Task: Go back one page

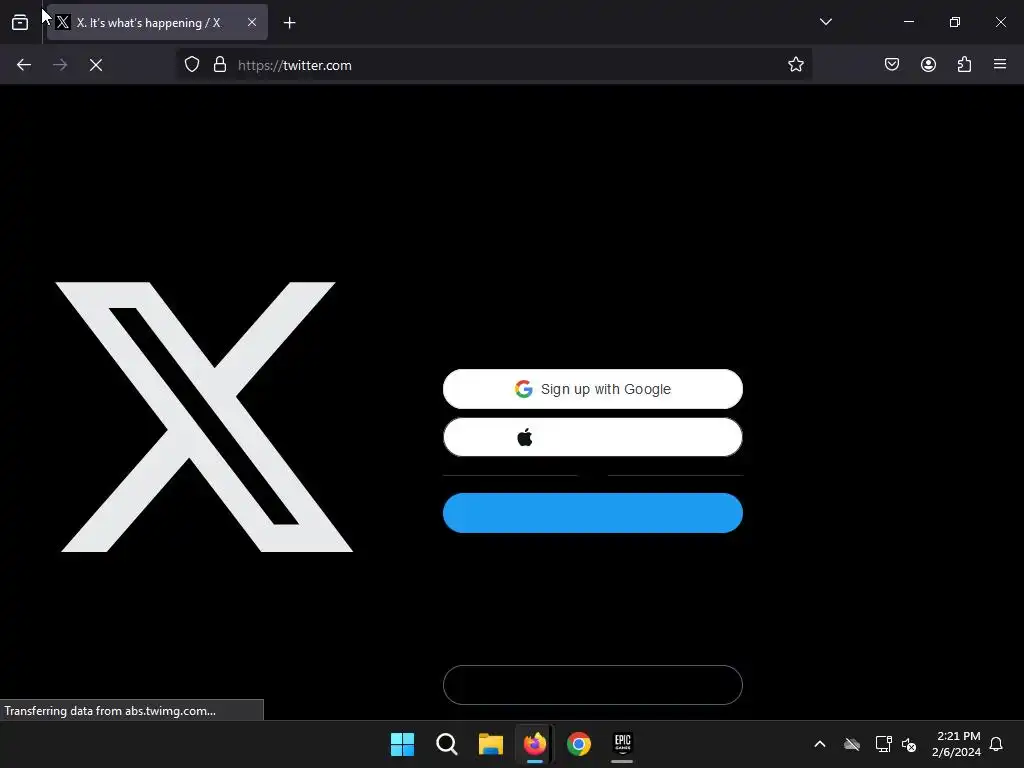Action: tap(24, 65)
